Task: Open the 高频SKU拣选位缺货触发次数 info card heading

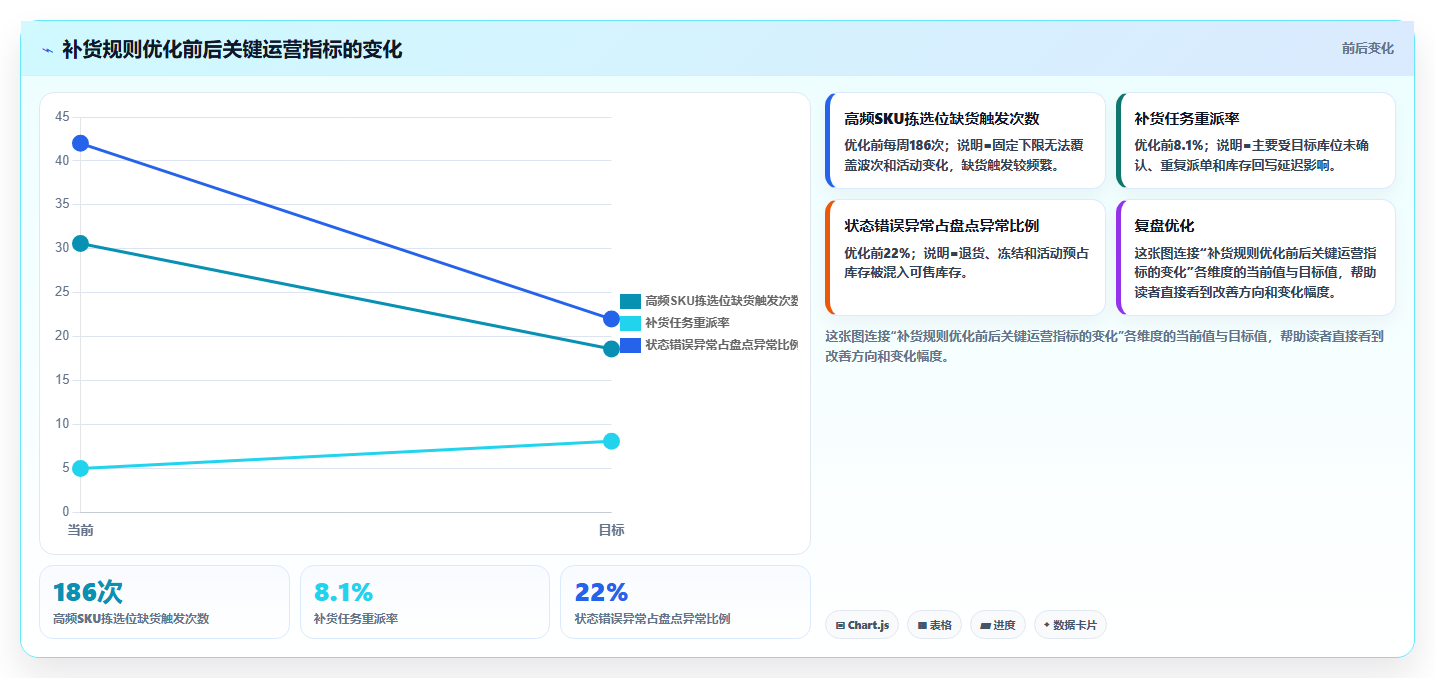Action: click(x=942, y=118)
